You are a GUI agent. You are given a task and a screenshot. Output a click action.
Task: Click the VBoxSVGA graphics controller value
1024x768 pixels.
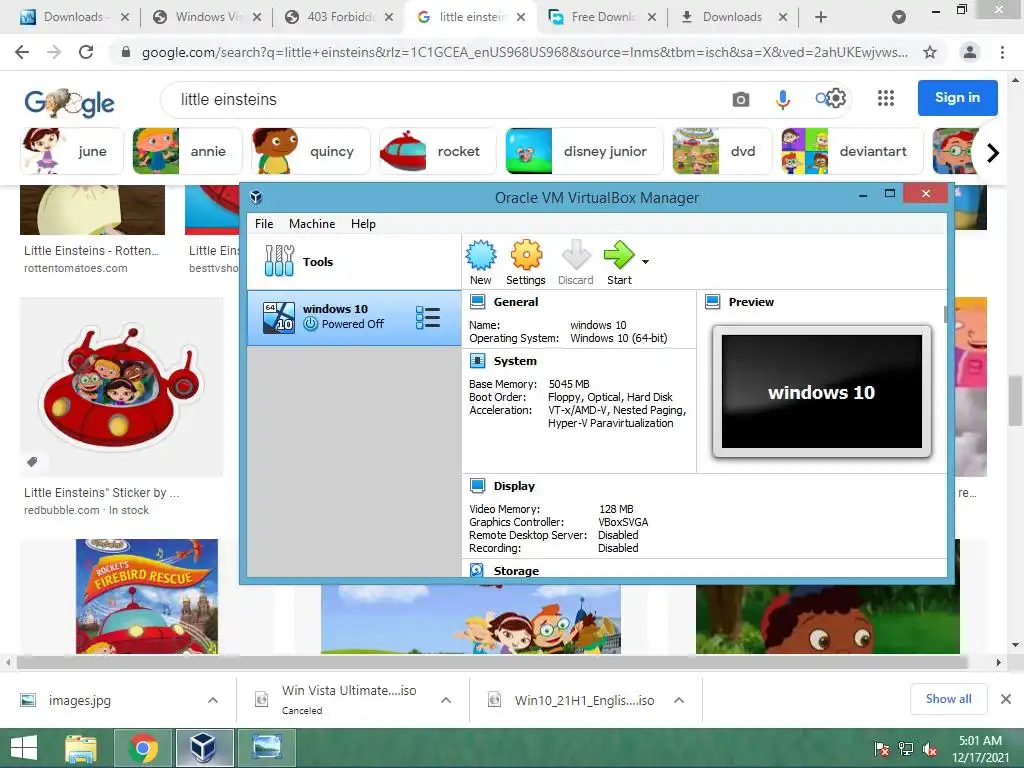point(623,522)
